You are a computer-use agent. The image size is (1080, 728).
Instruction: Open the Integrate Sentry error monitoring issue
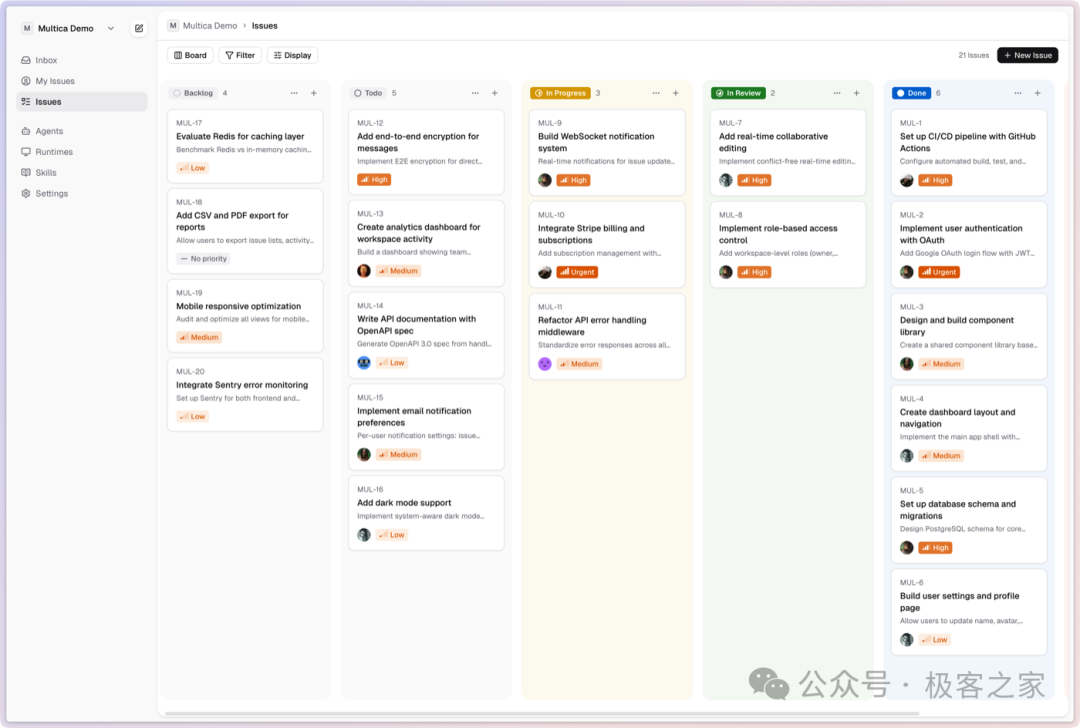(245, 395)
